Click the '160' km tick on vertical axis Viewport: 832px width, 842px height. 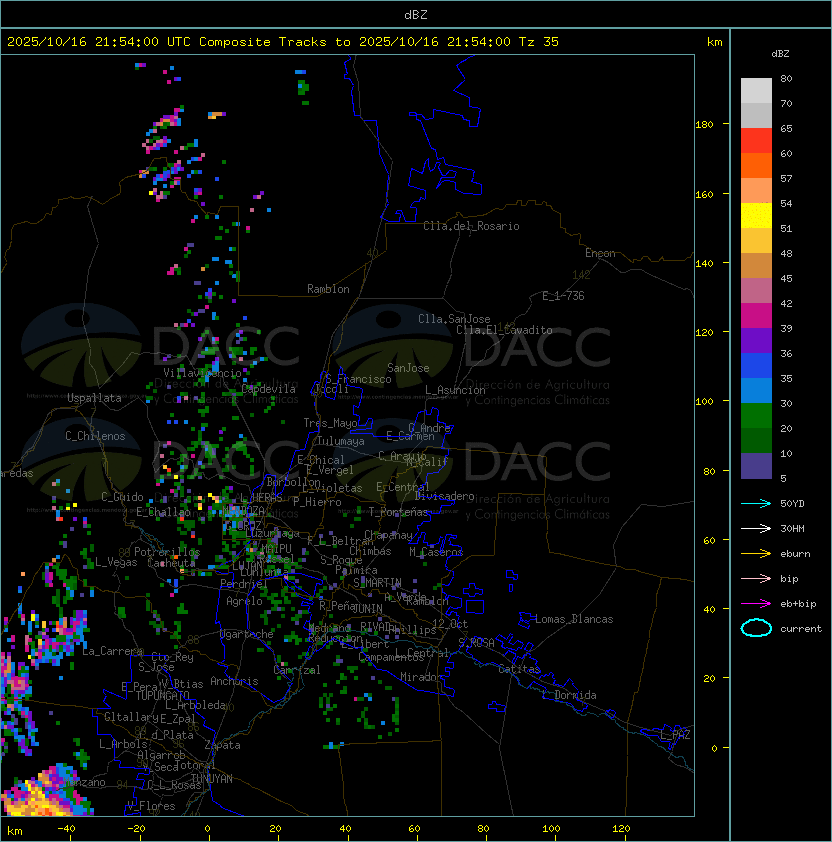704,194
